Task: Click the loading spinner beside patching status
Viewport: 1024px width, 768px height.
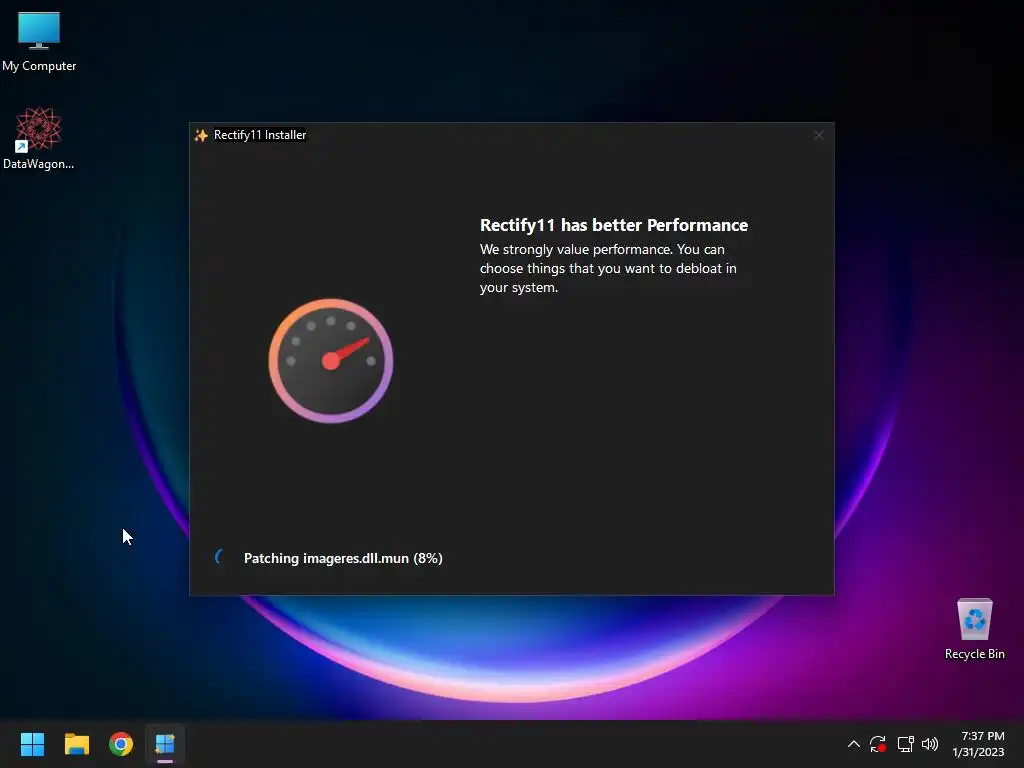Action: tap(220, 557)
